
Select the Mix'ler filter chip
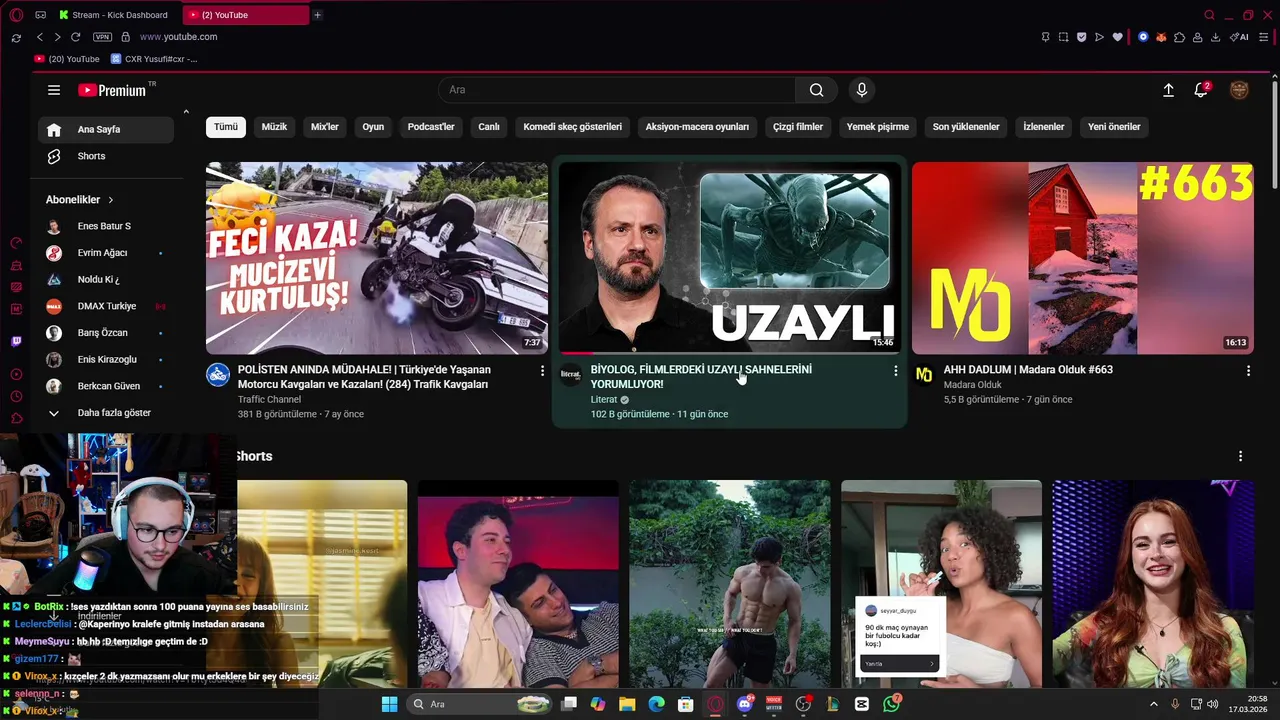325,127
